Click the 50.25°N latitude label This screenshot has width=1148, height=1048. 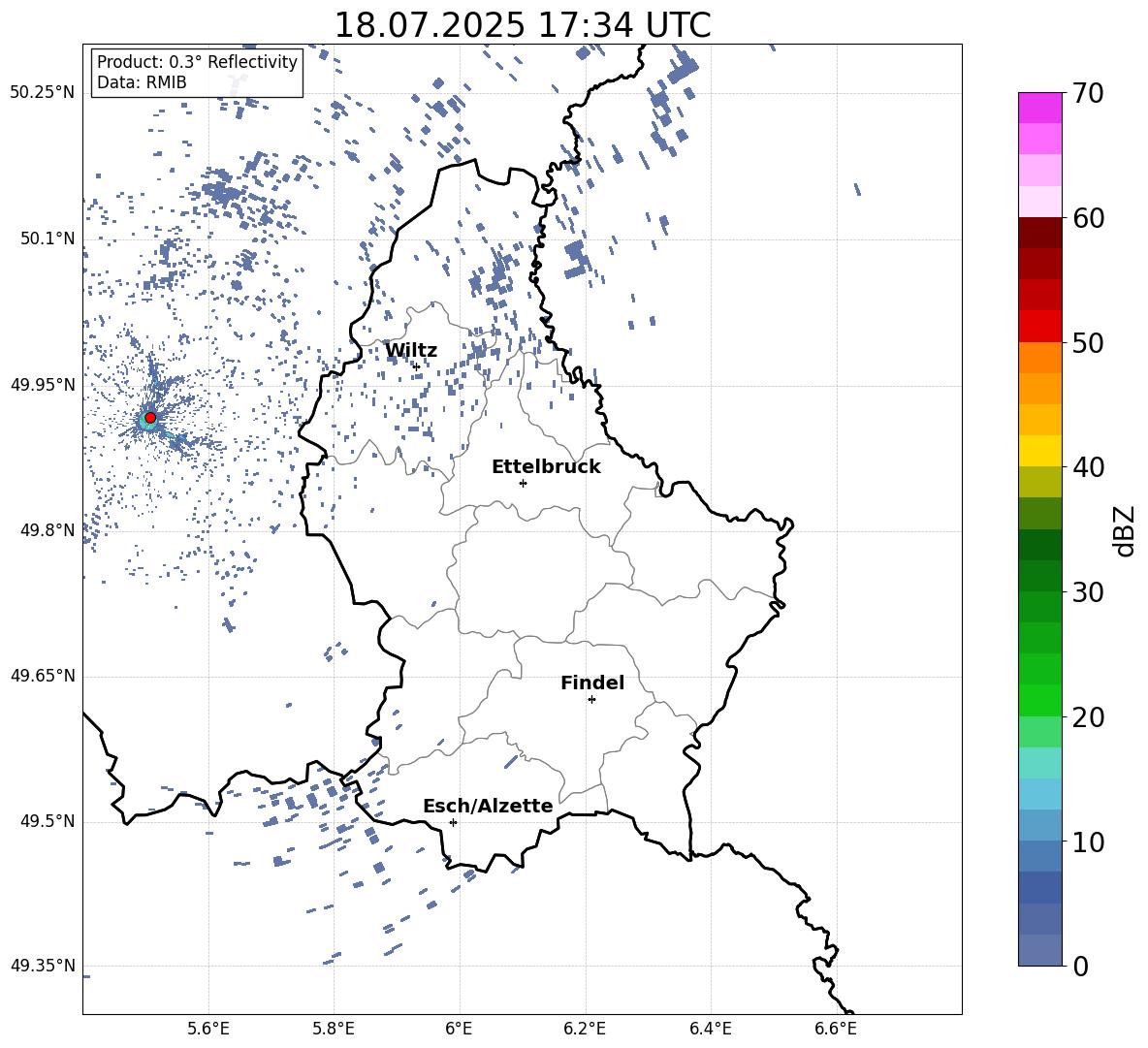tap(43, 93)
